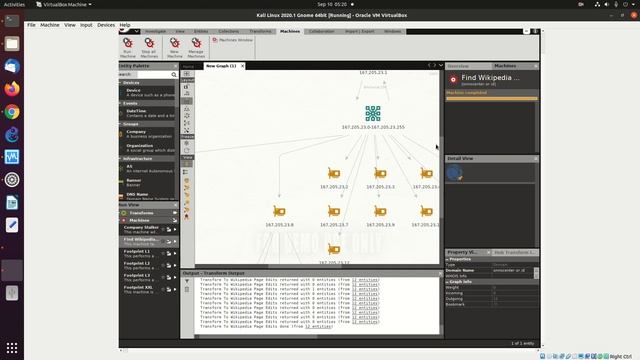Select the Company entity in the palette

point(147,134)
